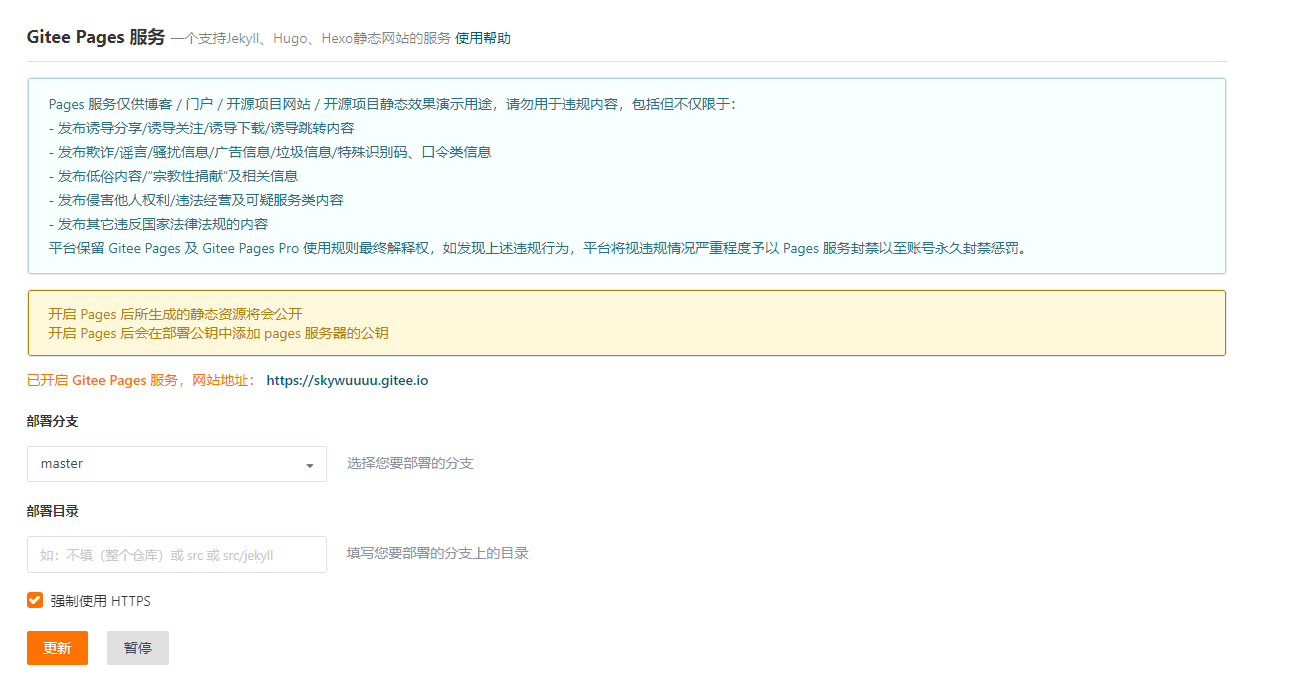1293x693 pixels.
Task: Click the subtitle 一个支持Jekyll、Hugo、Hexo静态网站的服务
Action: [x=310, y=38]
